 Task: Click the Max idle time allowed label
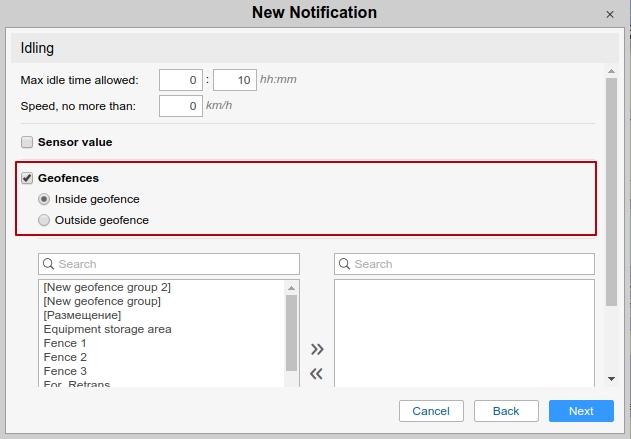(79, 80)
